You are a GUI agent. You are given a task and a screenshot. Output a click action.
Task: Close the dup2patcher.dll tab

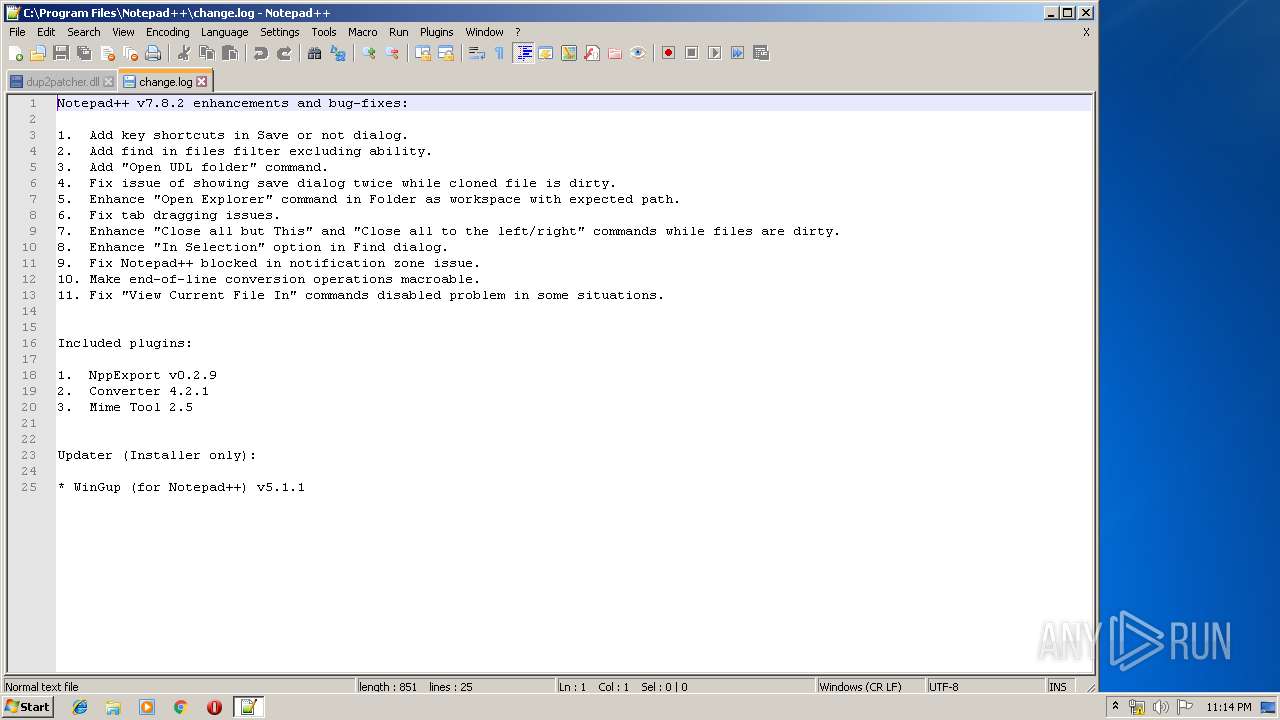tap(108, 82)
